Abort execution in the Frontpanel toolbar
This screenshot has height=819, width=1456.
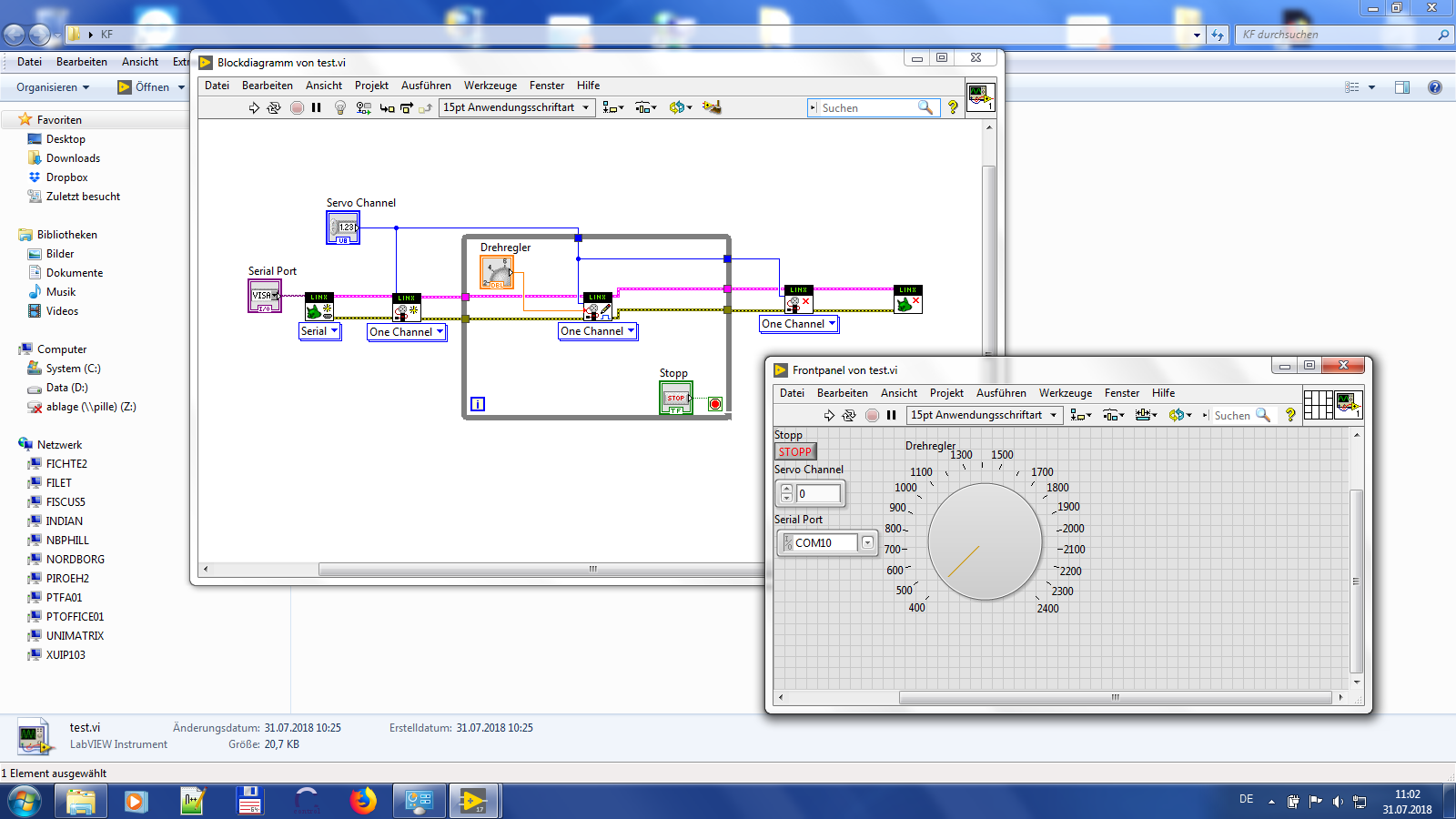pyautogui.click(x=872, y=415)
